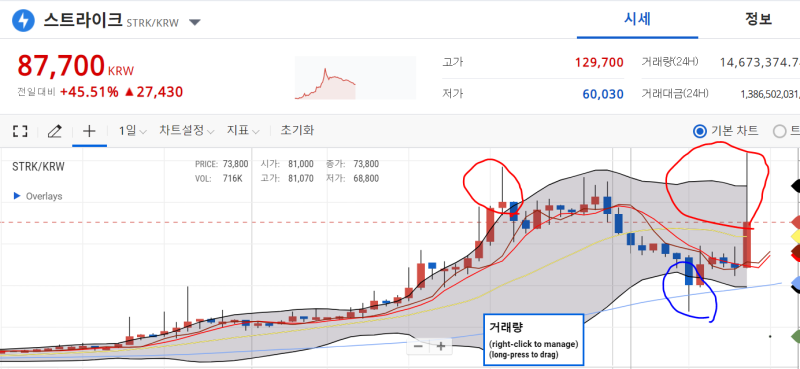Select the pencil drawing tool
The height and width of the screenshot is (369, 800).
click(55, 131)
